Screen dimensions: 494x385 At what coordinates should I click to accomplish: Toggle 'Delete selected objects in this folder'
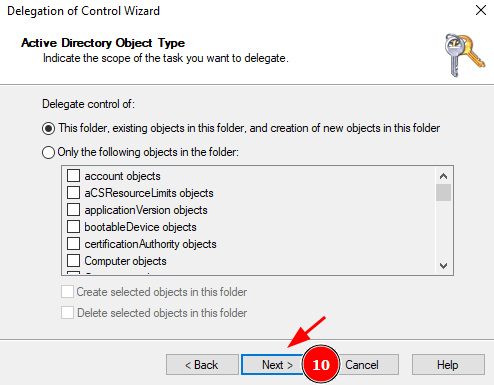click(x=67, y=313)
